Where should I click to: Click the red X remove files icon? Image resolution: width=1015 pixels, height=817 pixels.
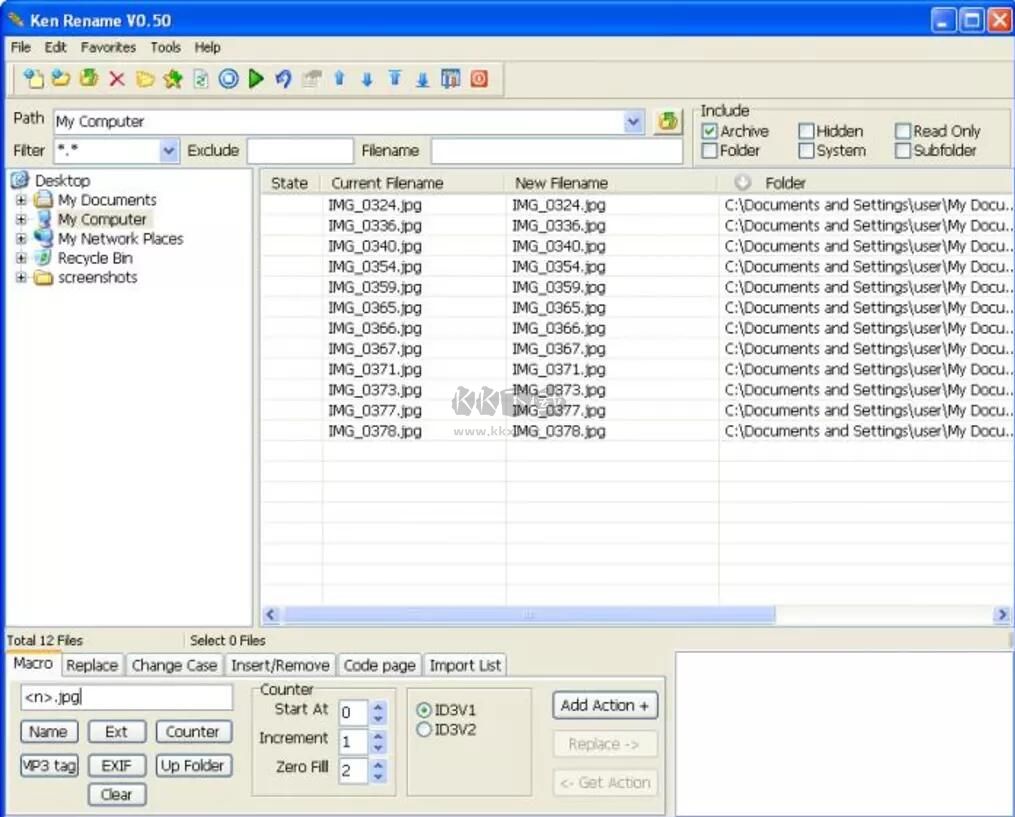(x=117, y=79)
